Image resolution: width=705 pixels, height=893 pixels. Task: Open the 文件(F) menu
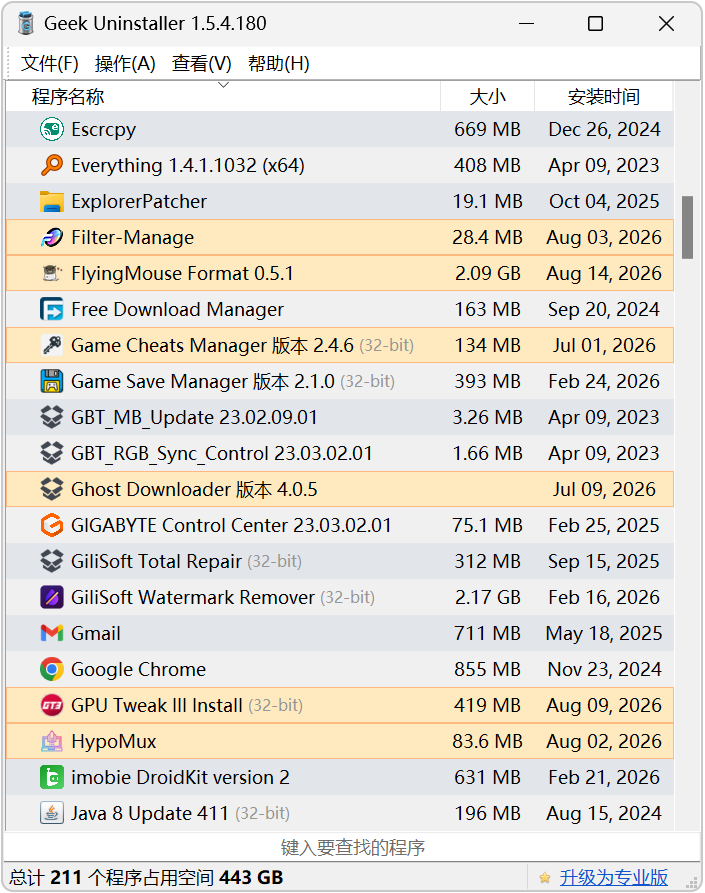[x=50, y=63]
